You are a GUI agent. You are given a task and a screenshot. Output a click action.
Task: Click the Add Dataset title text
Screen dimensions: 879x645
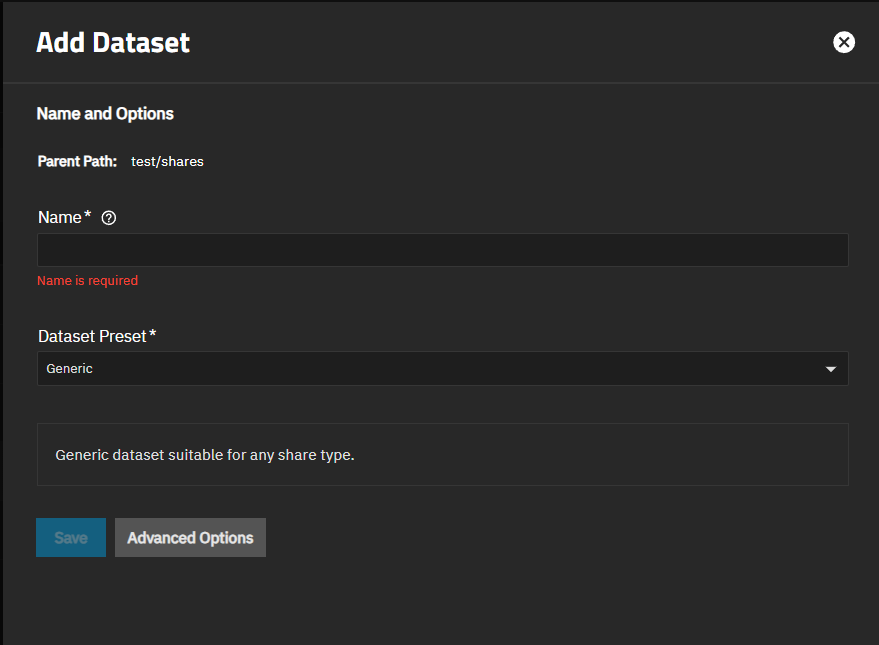pos(112,42)
